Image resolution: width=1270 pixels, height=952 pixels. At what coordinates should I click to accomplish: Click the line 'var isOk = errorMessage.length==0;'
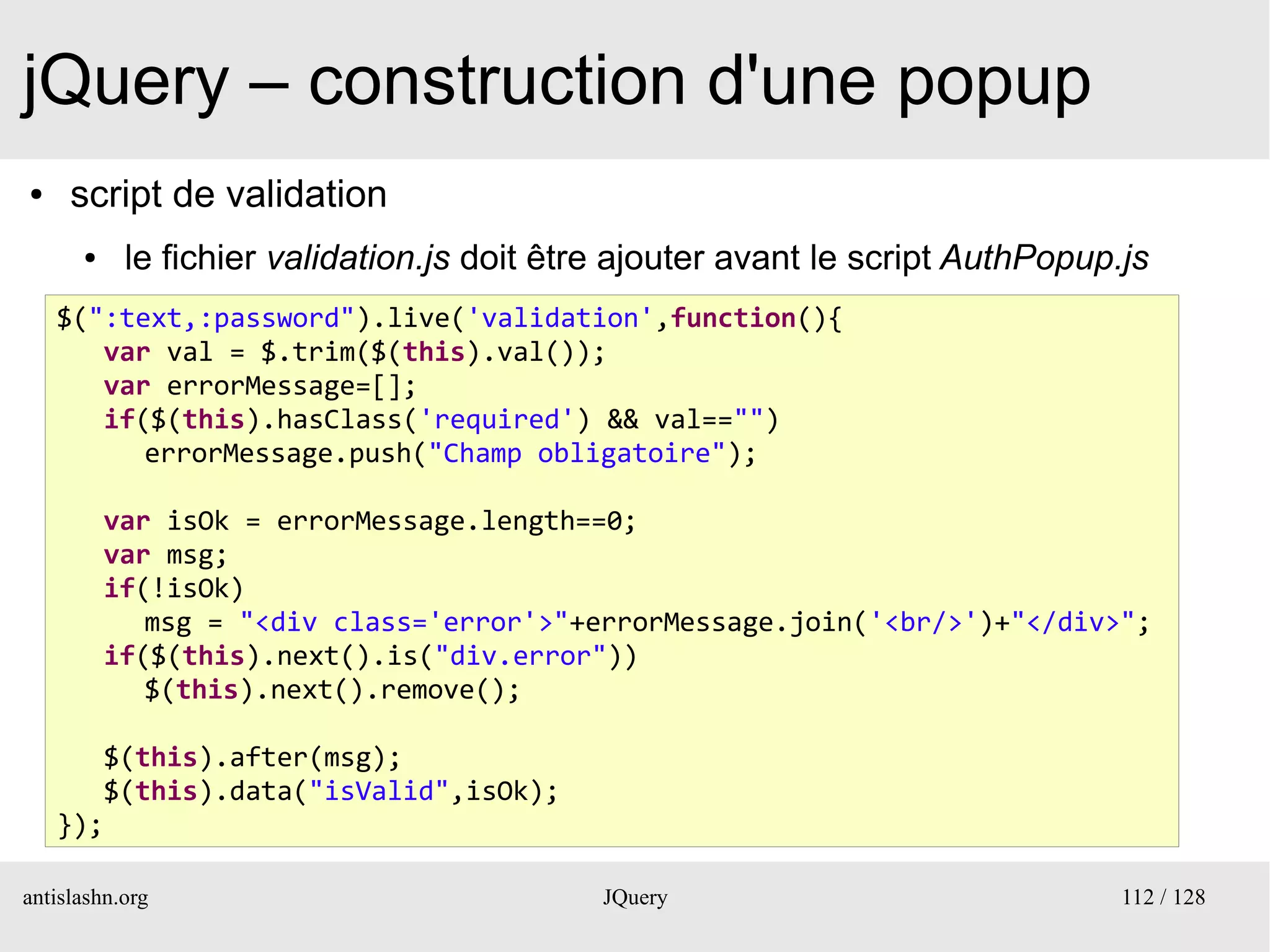pos(370,521)
